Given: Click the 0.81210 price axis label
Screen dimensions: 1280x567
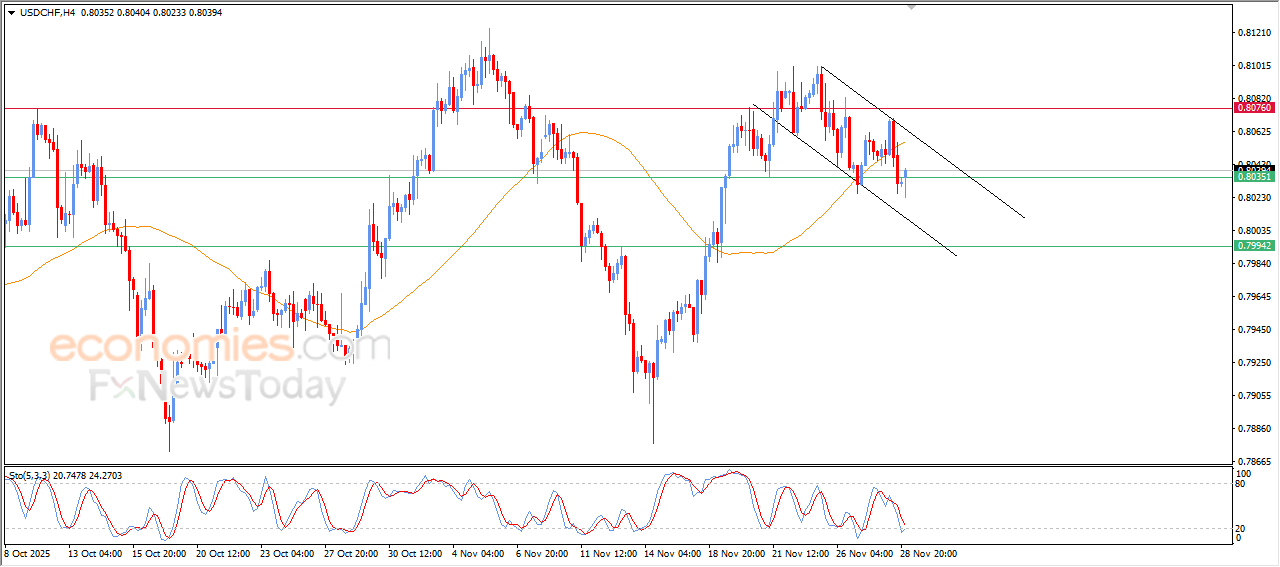Looking at the screenshot, I should [1253, 33].
